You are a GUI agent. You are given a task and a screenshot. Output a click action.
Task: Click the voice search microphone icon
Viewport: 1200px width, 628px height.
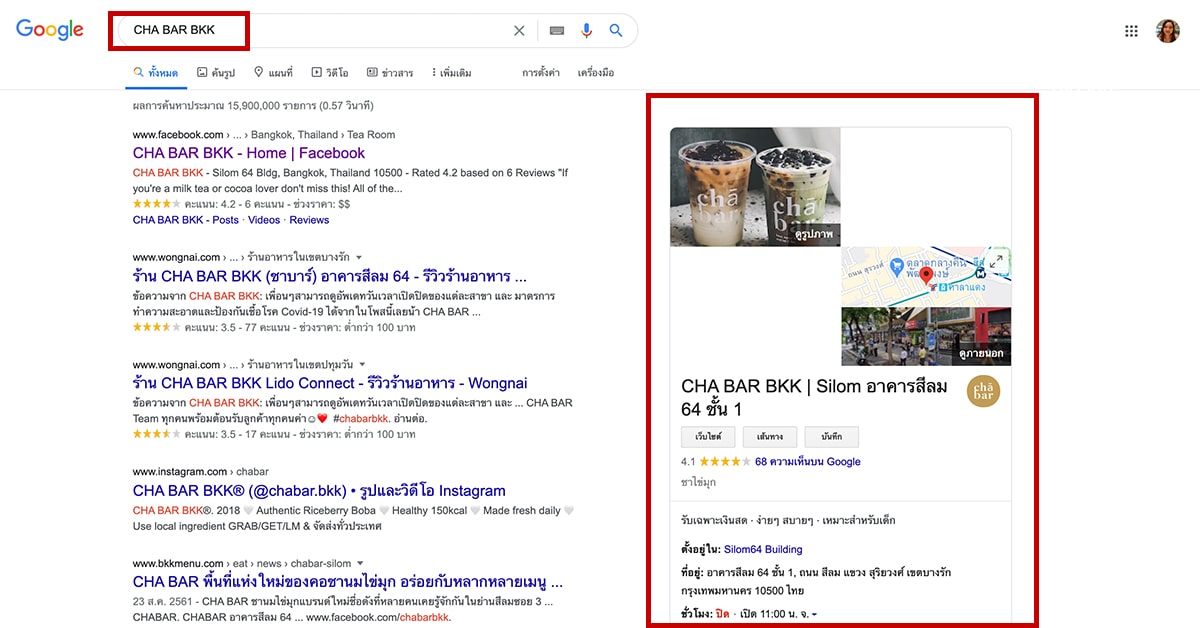coord(587,30)
